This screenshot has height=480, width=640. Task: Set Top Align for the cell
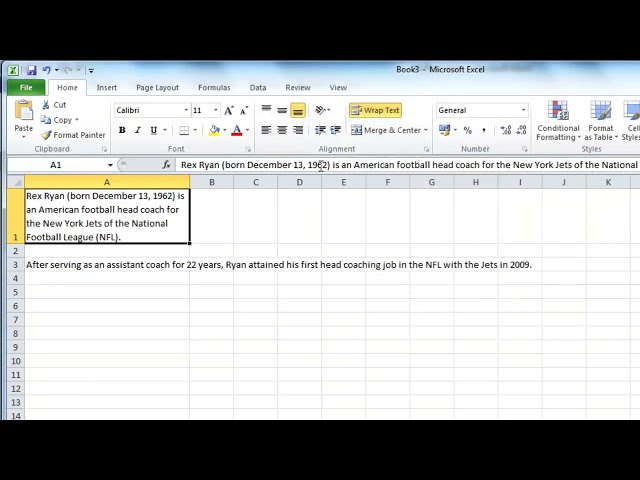coord(266,110)
